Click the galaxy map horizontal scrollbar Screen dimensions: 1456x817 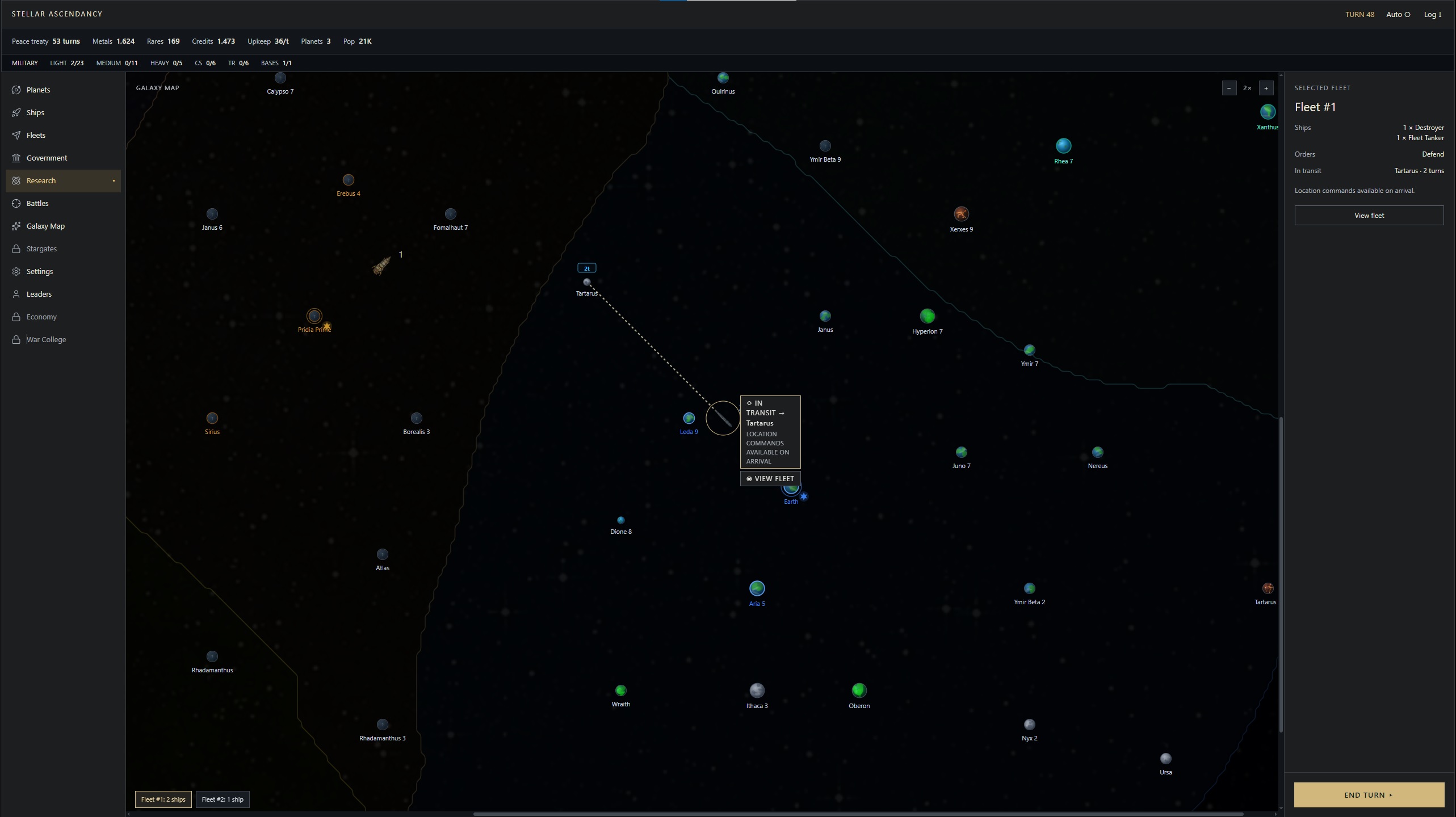click(857, 814)
